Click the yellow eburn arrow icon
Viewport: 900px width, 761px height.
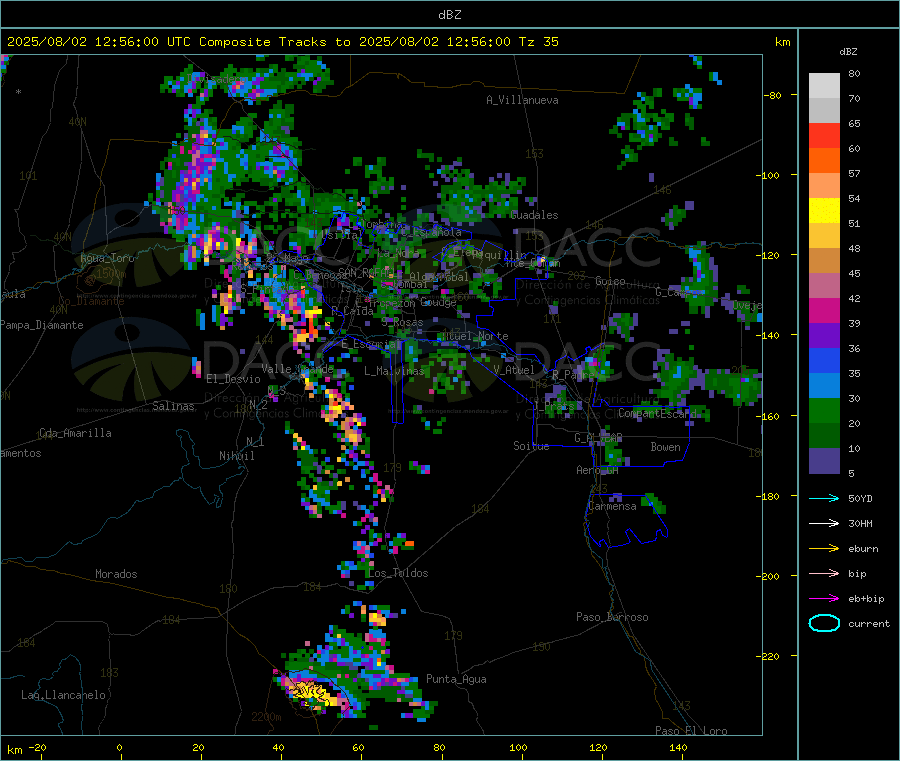824,549
